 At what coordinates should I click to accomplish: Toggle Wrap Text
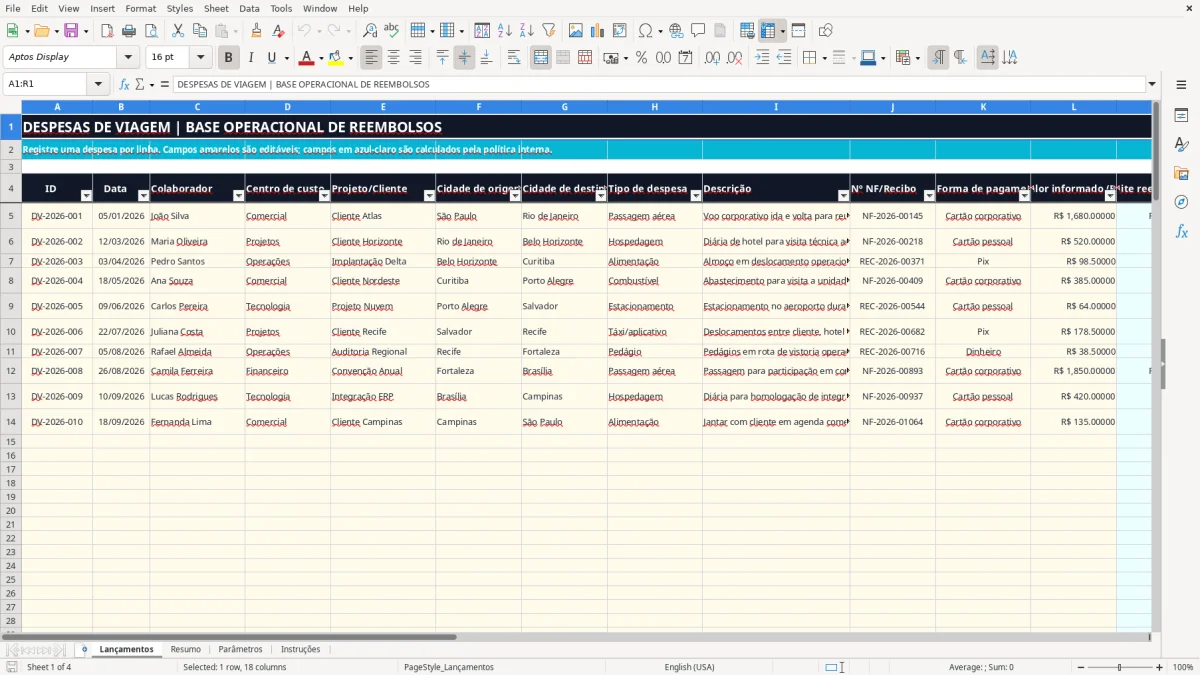[514, 58]
